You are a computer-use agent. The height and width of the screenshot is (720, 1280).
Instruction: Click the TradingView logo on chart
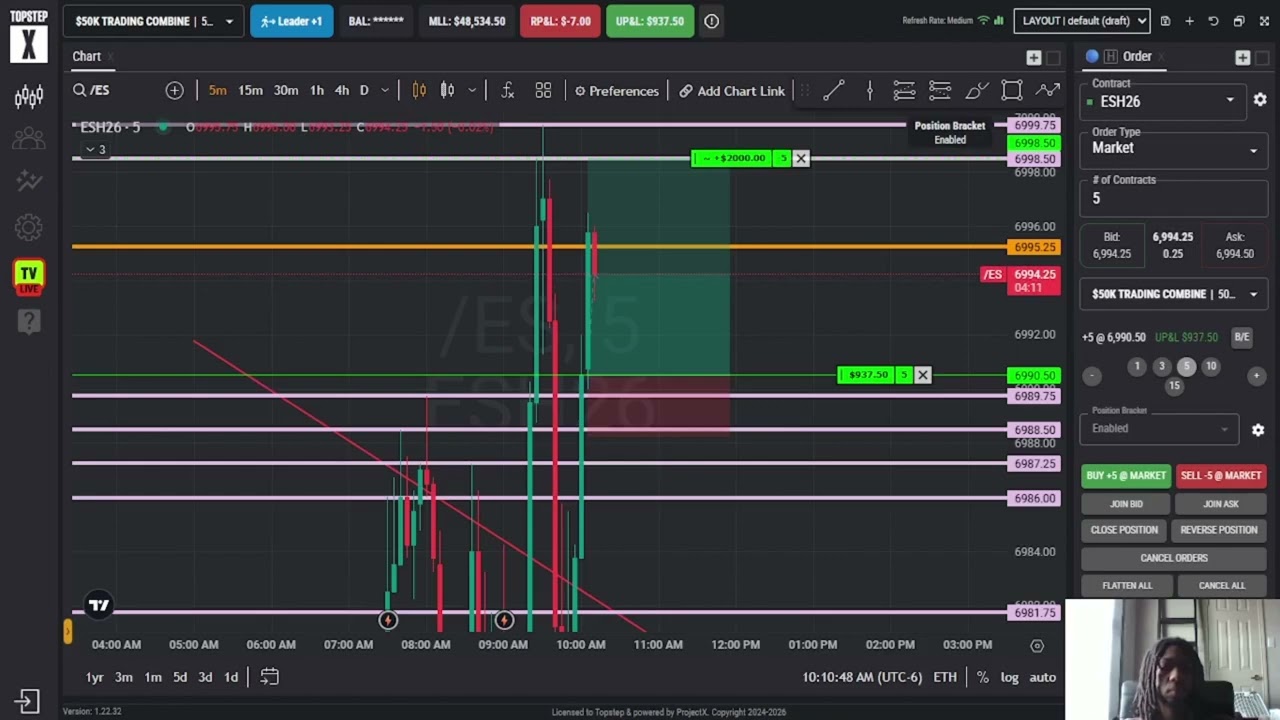pyautogui.click(x=99, y=605)
